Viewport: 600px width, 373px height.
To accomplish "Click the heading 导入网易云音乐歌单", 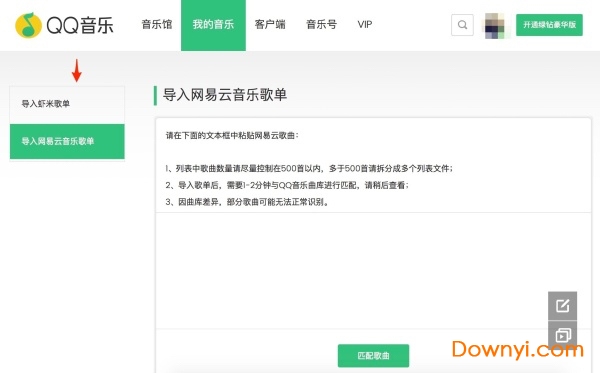I will pos(225,95).
